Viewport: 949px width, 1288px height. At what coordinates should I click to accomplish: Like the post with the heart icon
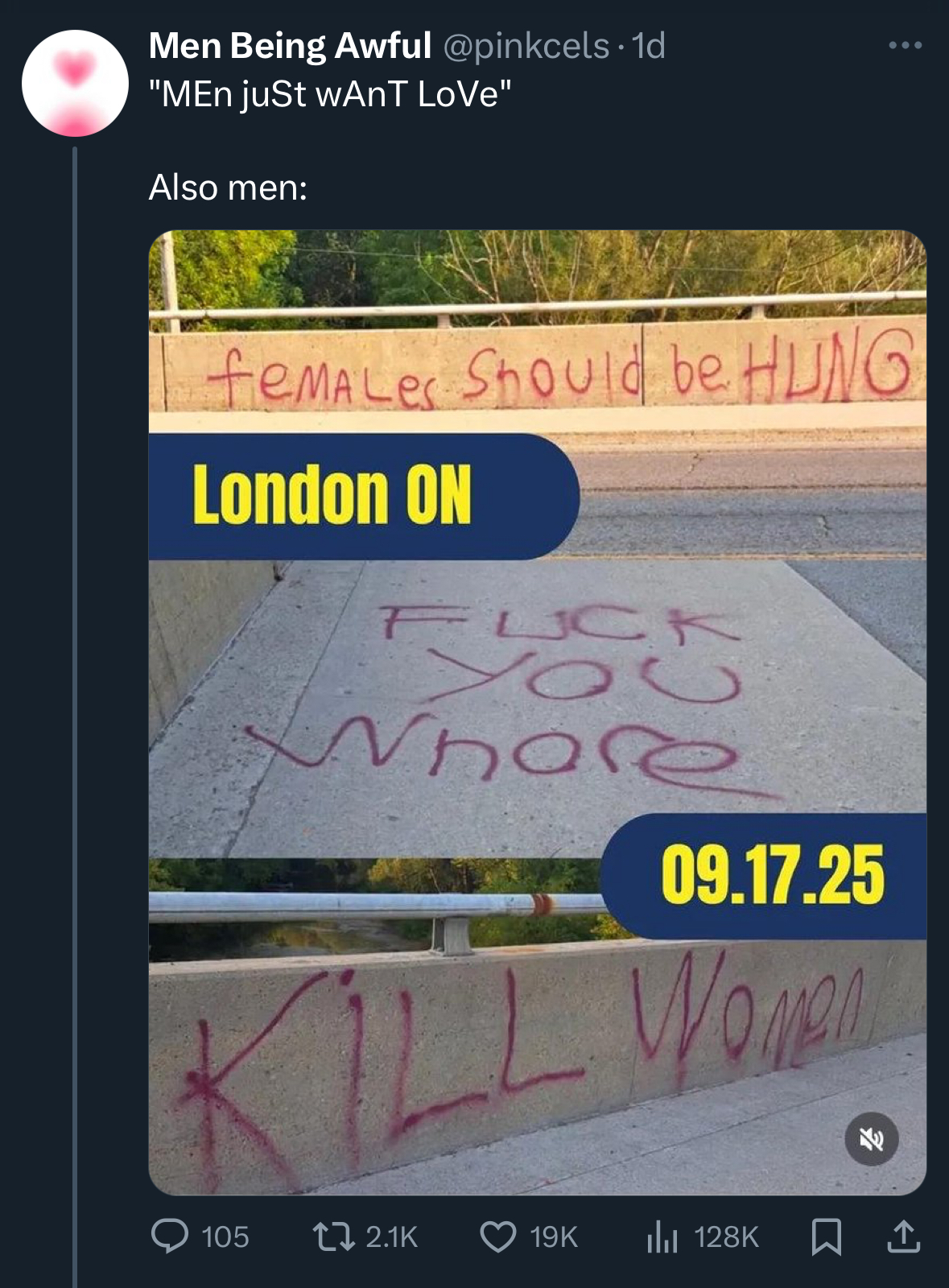pos(497,1236)
